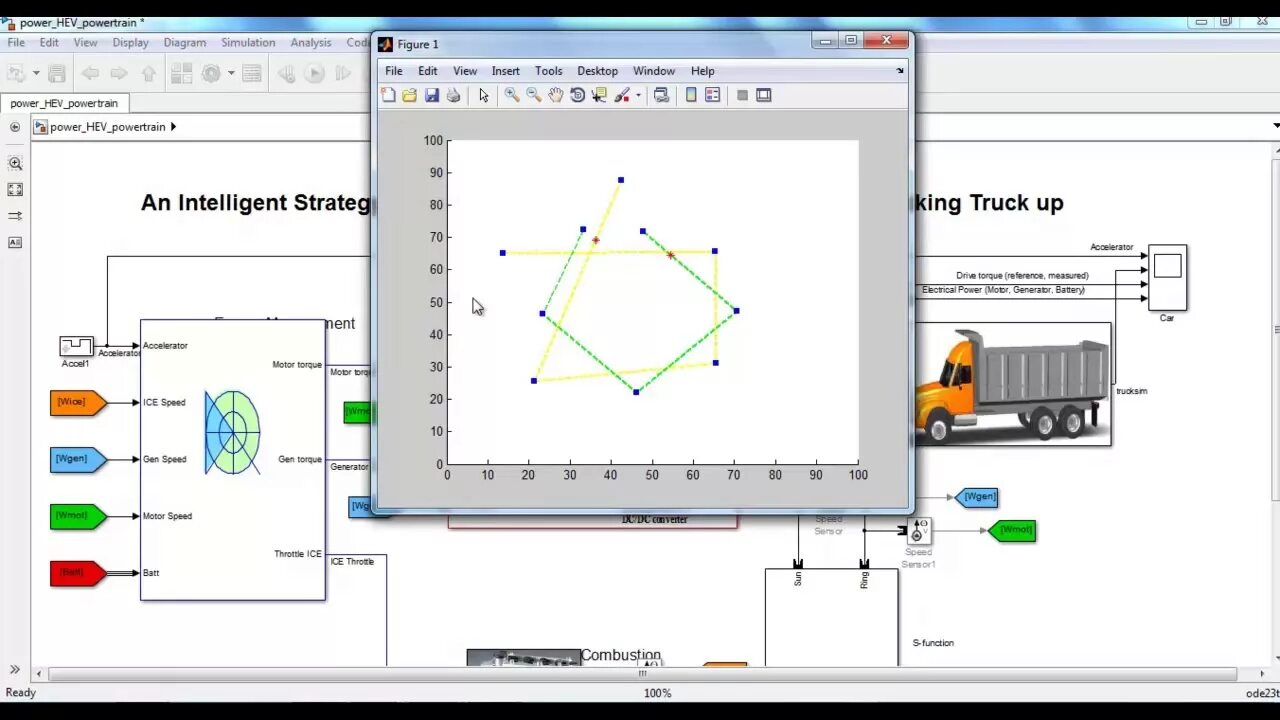The height and width of the screenshot is (720, 1280).
Task: Run the simulation with the play button
Action: click(x=314, y=73)
